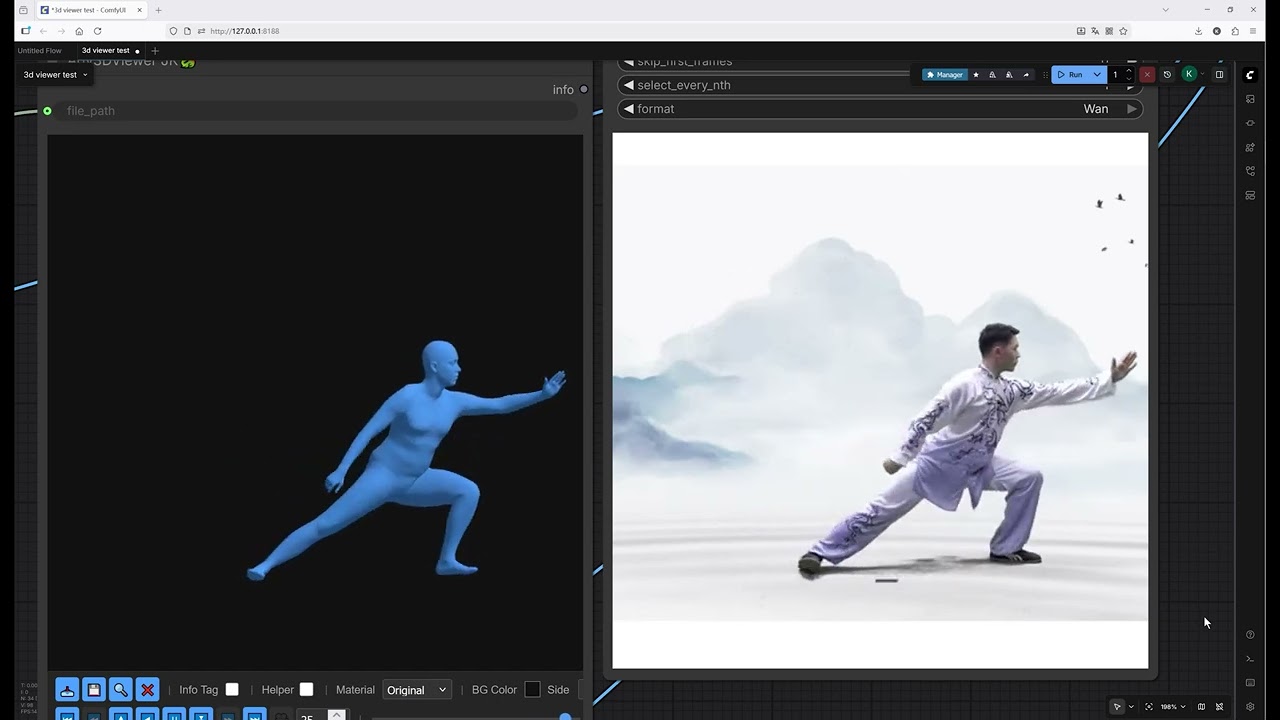Click the load model icon in 3D viewer
Screen dimensions: 1280x720
(x=67, y=690)
